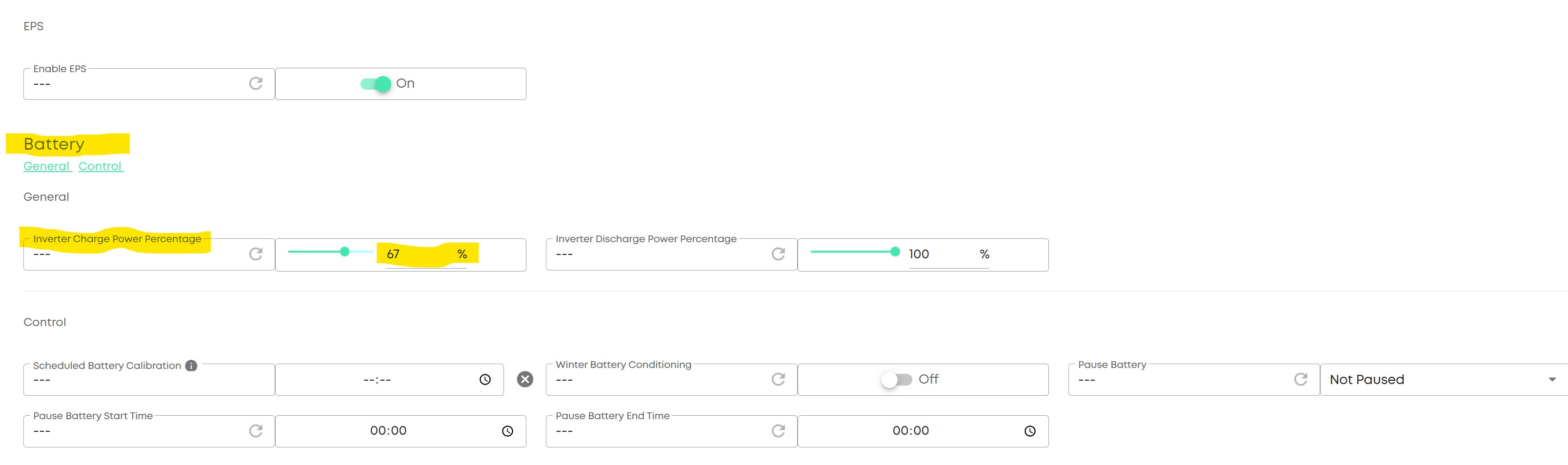The image size is (1568, 465).
Task: Refresh the Enable EPS value
Action: click(x=256, y=83)
